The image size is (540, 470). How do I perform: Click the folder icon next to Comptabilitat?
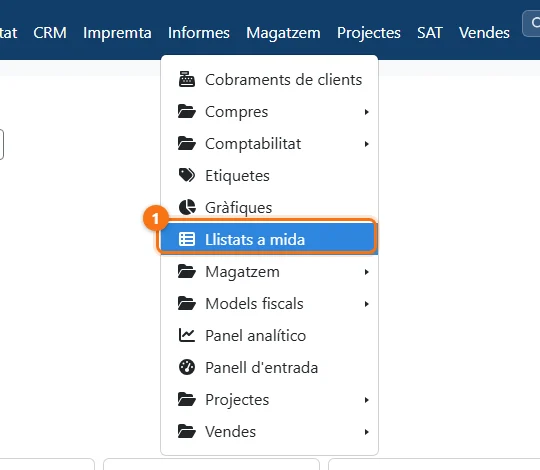click(187, 144)
